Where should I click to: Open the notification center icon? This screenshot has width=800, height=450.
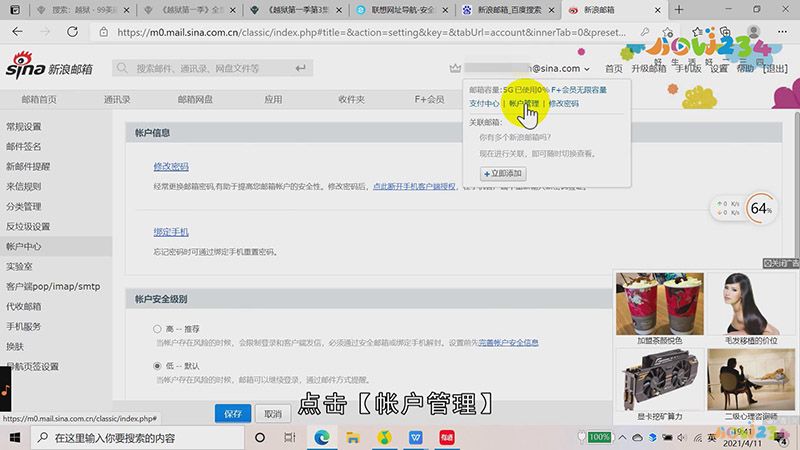pos(781,438)
